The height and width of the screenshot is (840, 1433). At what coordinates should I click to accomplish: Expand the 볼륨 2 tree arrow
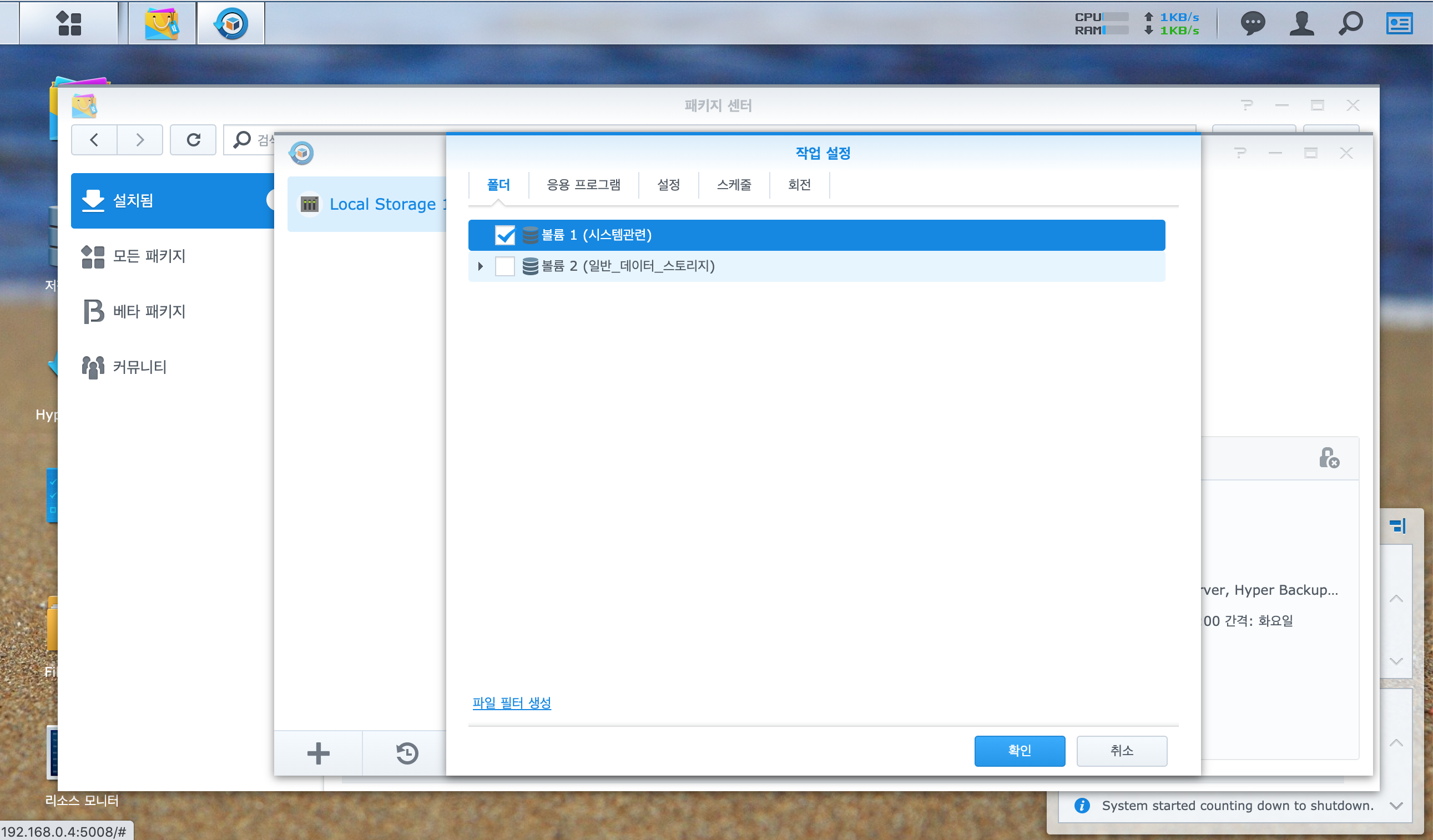481,266
